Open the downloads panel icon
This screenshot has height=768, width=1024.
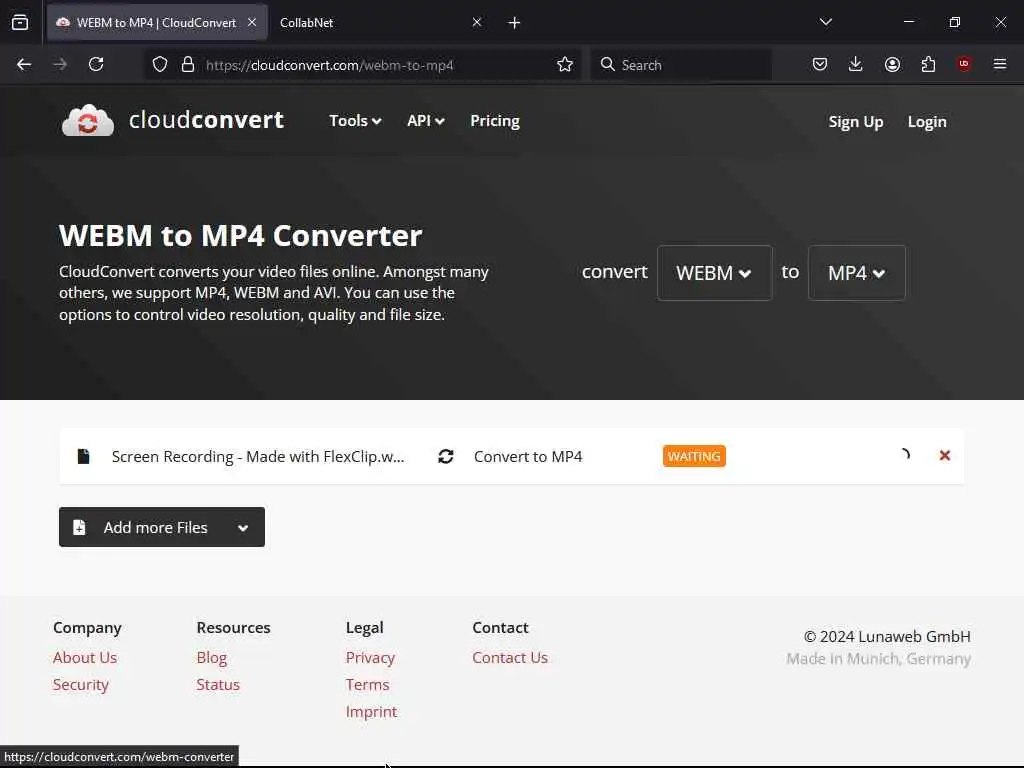(856, 64)
